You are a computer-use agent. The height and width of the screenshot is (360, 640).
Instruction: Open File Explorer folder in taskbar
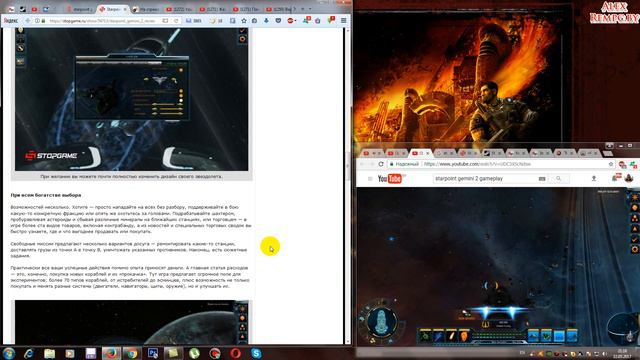coord(49,353)
